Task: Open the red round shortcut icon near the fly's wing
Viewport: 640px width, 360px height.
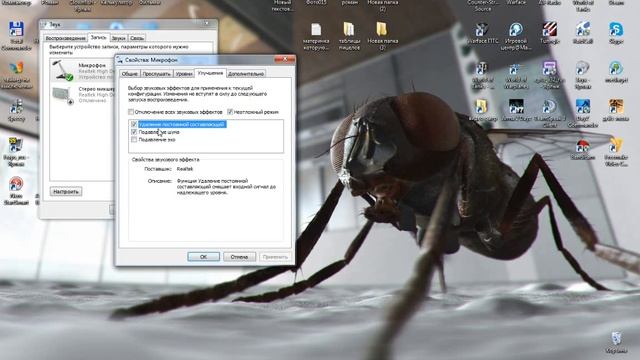Action: pos(582,146)
